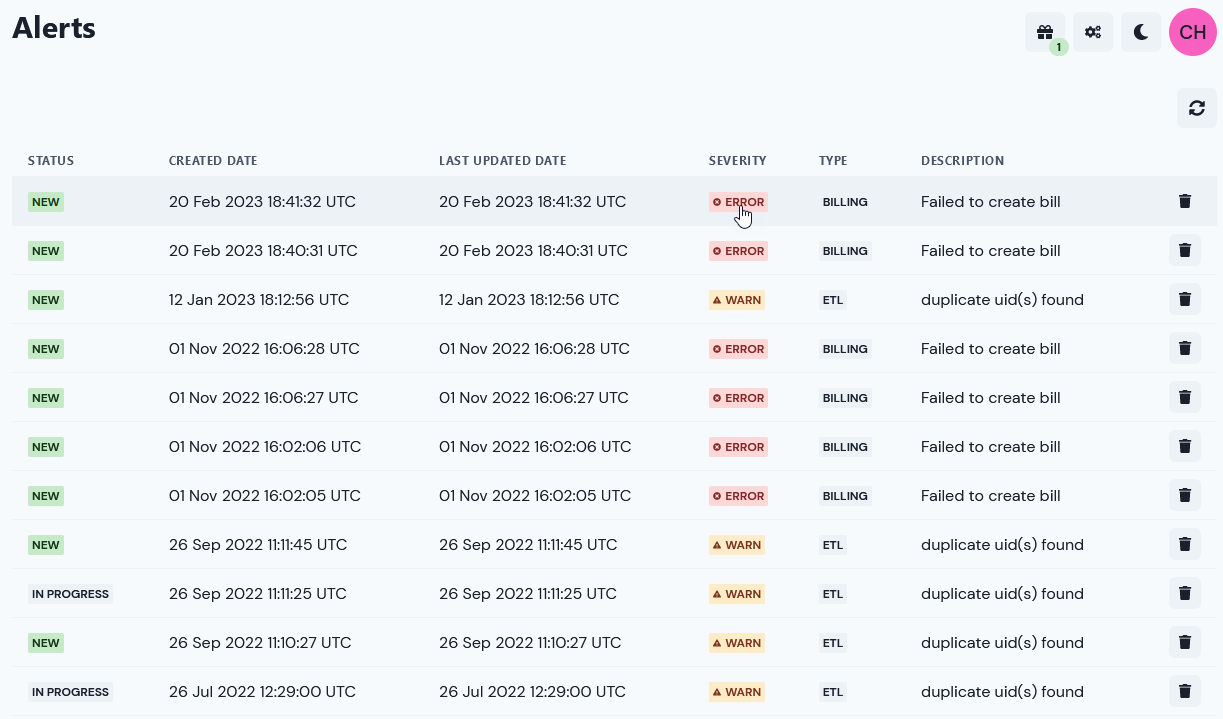
Task: Click NEW status of 20 Feb 18:41:32 alert
Action: point(46,202)
